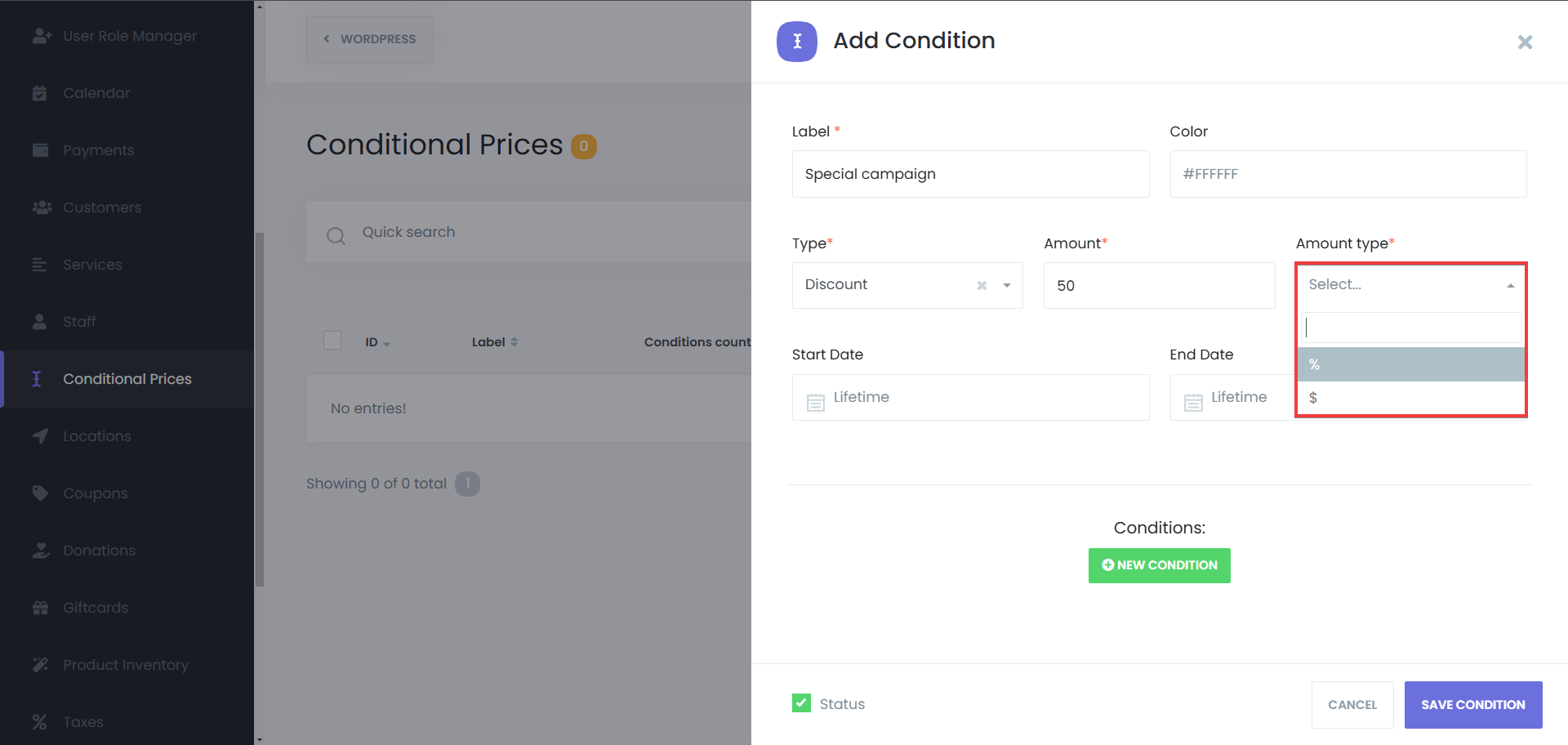This screenshot has width=1568, height=745.
Task: Go to Services in sidebar
Action: (x=92, y=265)
